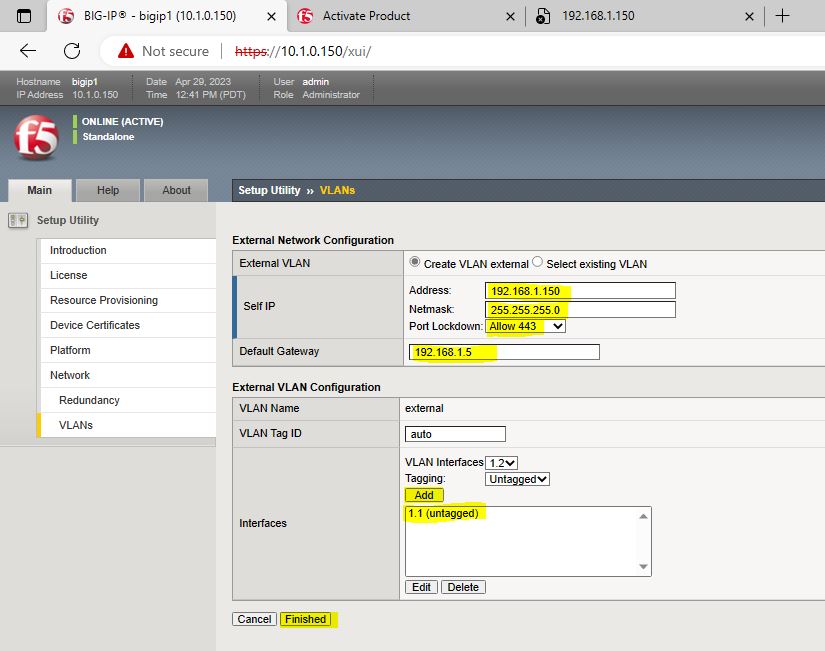The image size is (825, 651).
Task: Choose Select existing VLAN radio button
Action: coord(538,263)
